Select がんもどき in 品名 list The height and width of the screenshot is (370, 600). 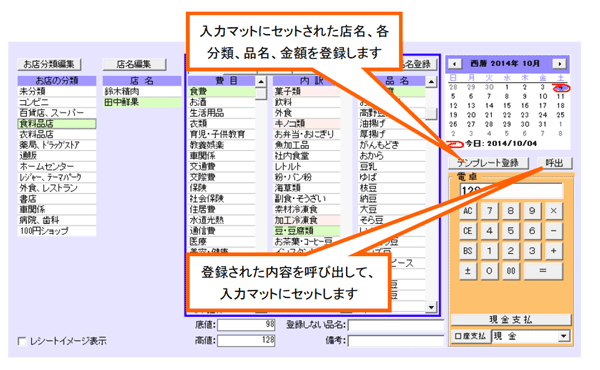(391, 145)
